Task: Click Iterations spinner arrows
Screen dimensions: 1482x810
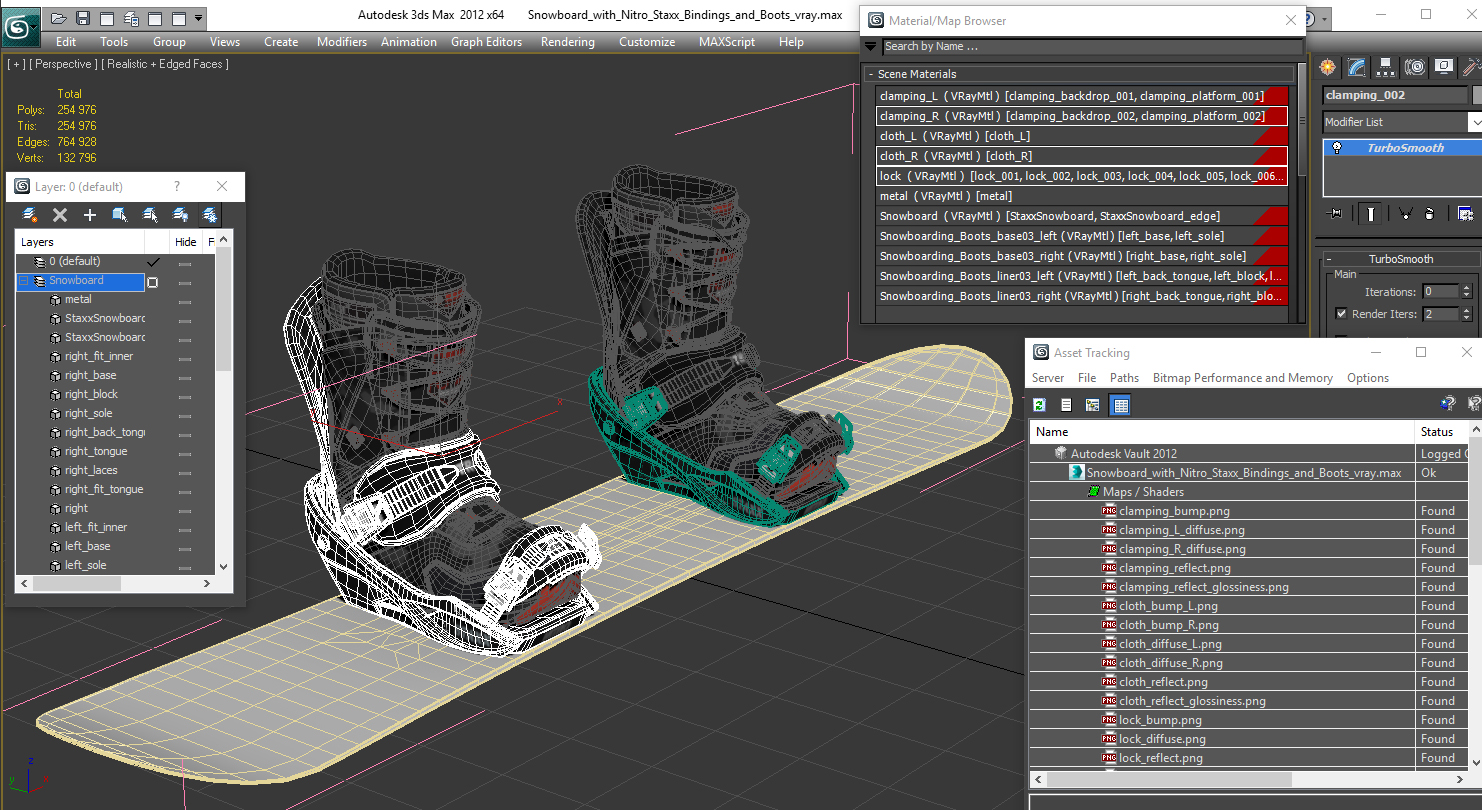Action: coord(1467,292)
